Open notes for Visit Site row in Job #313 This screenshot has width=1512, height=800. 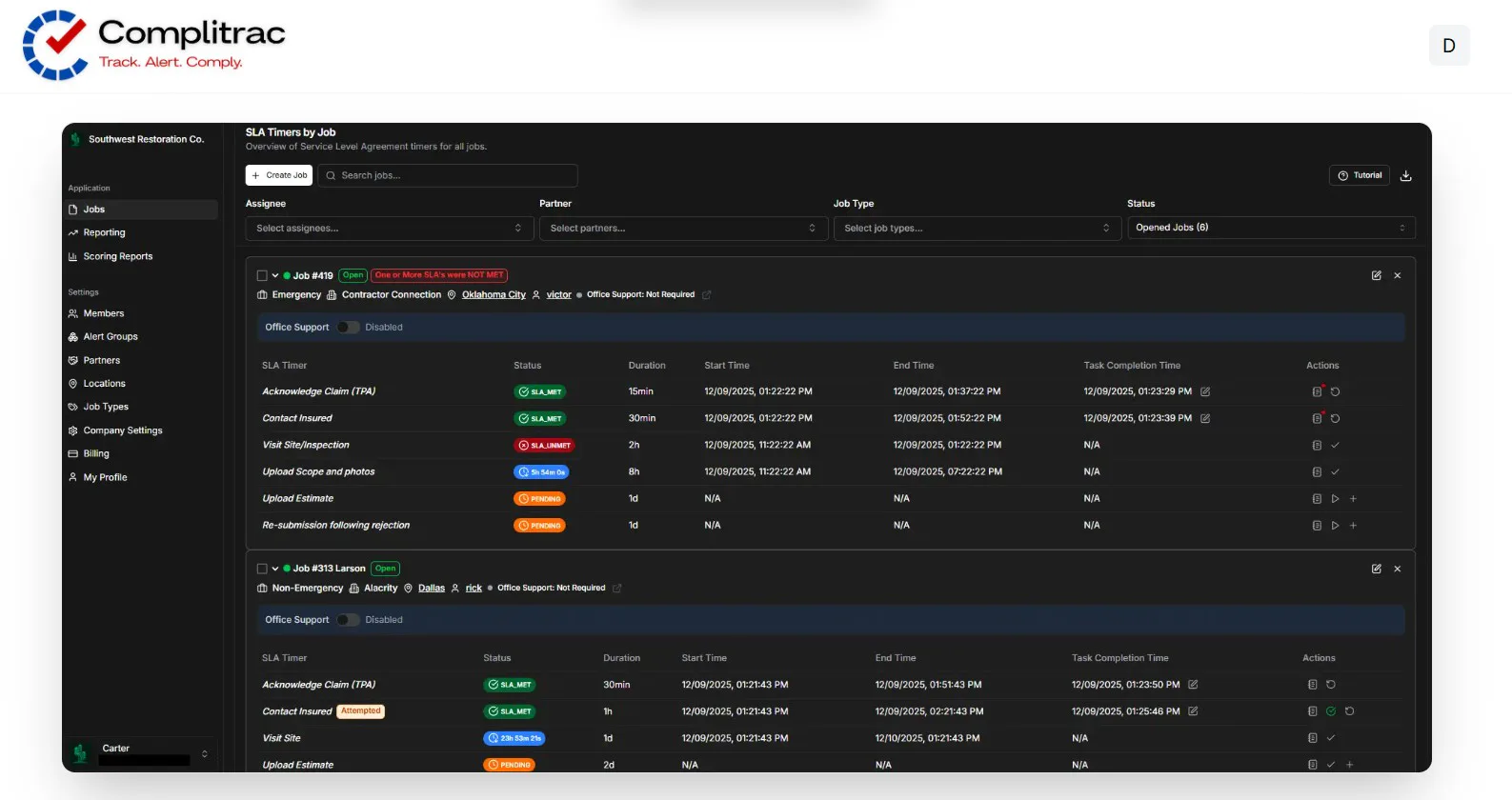[x=1313, y=738]
